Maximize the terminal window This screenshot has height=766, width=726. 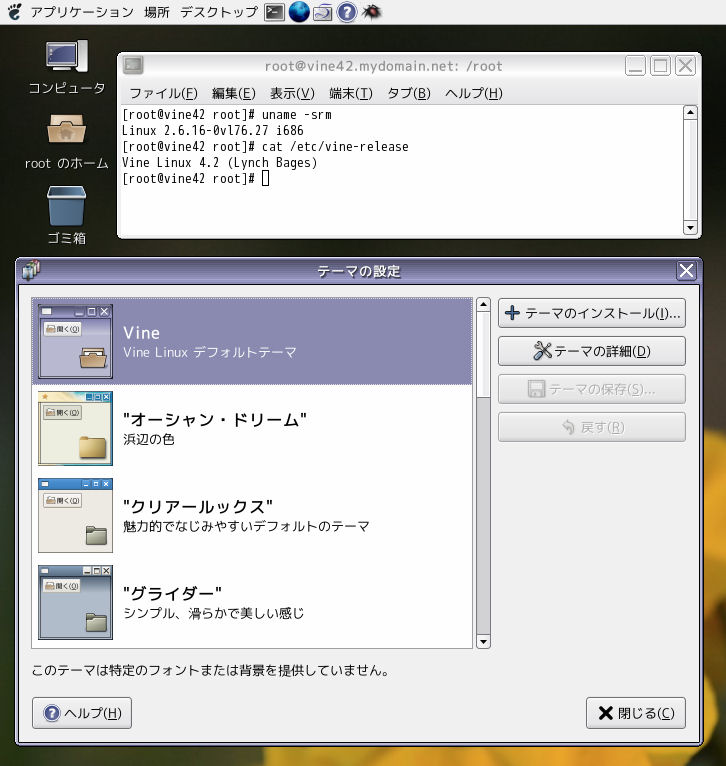point(661,65)
